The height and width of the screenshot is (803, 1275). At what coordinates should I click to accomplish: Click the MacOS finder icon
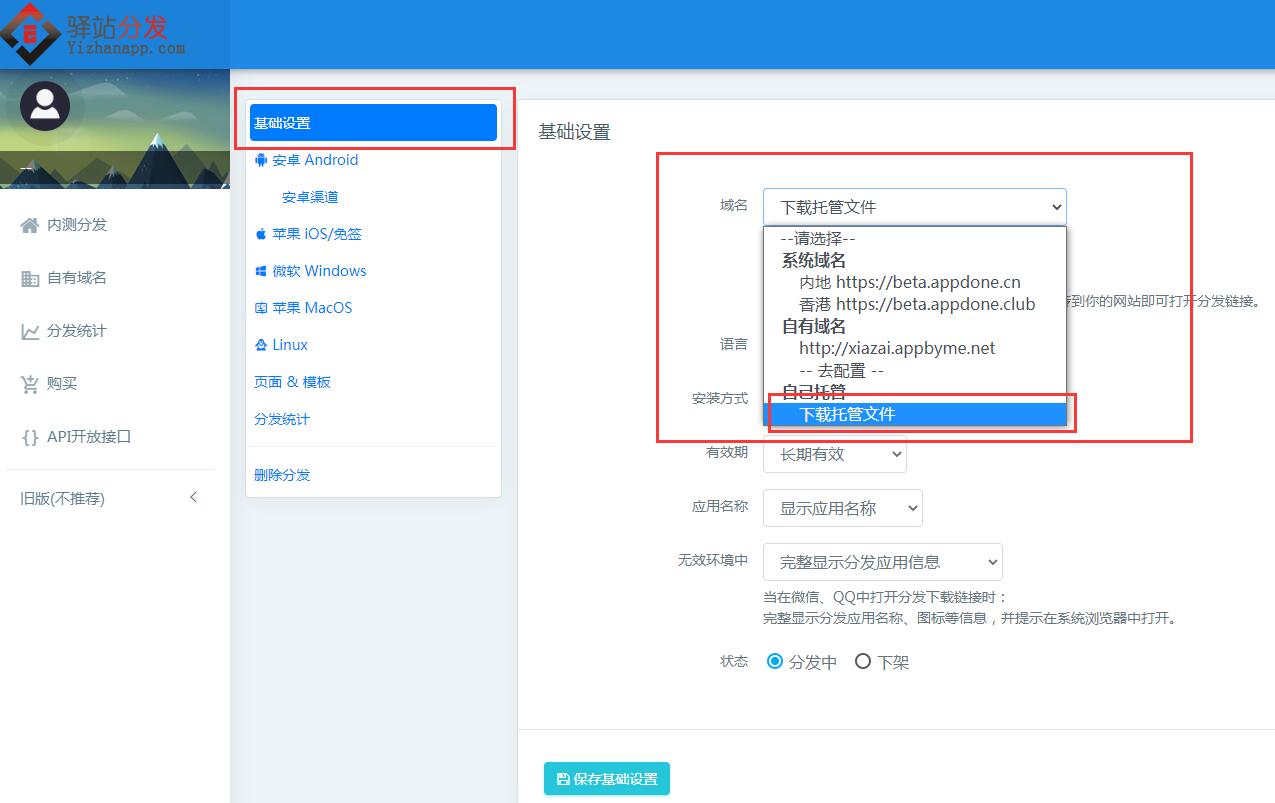click(261, 308)
